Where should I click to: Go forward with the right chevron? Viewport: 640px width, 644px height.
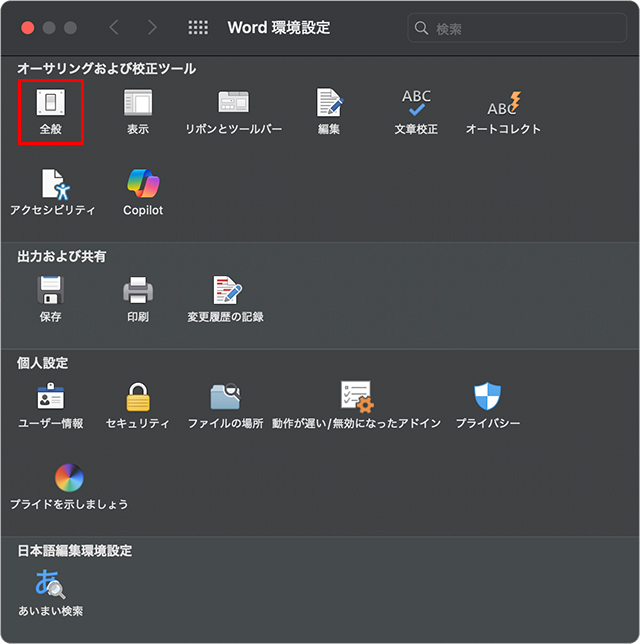(152, 28)
